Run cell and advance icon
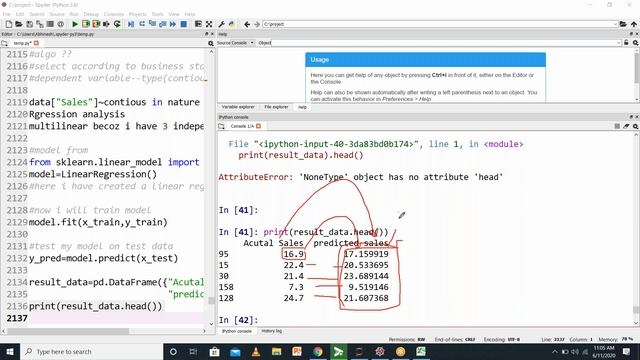The height and width of the screenshot is (360, 640). pos(96,24)
